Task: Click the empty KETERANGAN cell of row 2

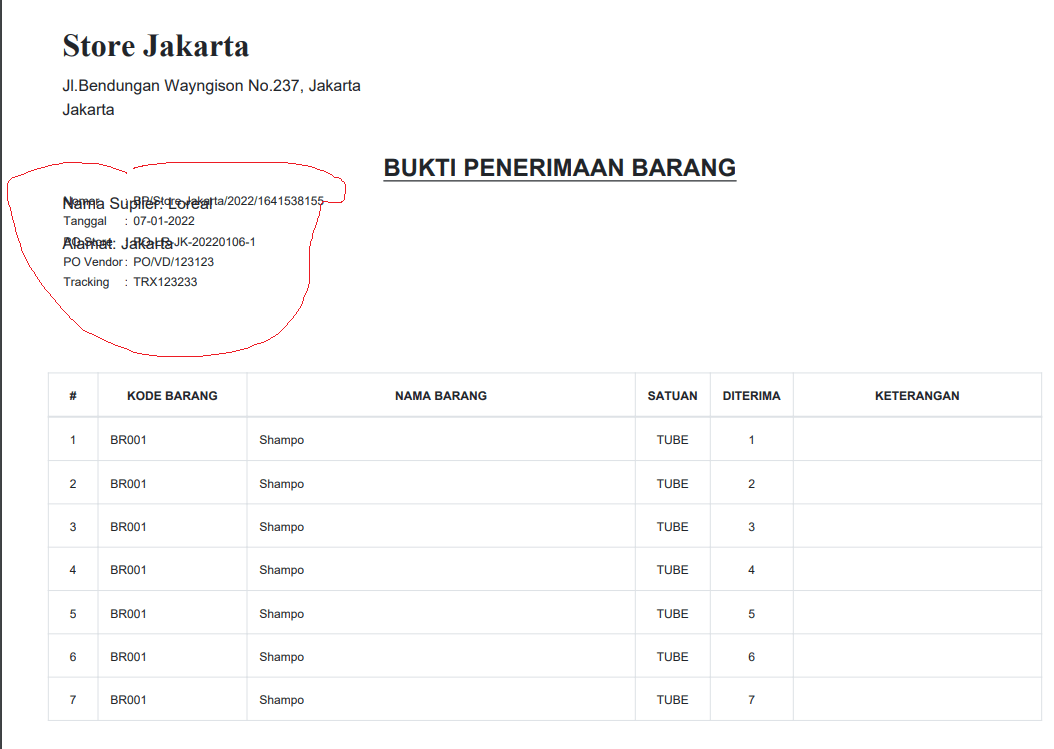Action: [916, 483]
